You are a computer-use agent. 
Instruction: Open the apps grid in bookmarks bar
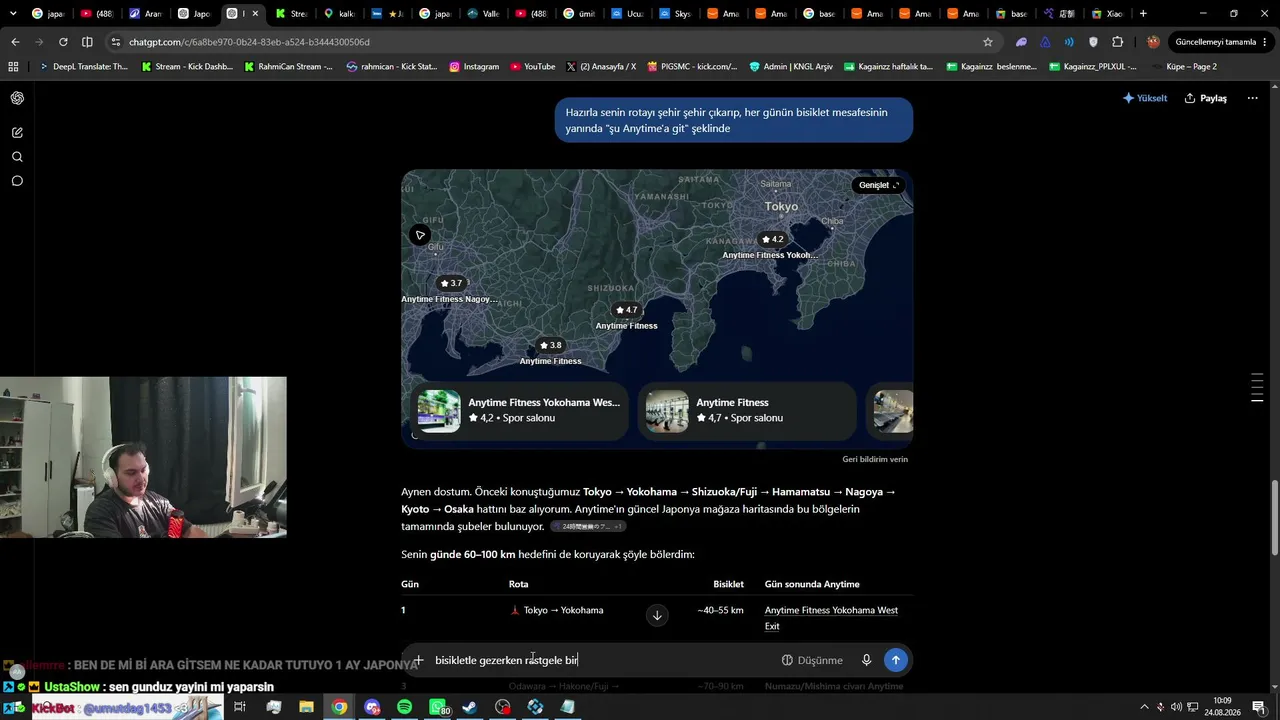pos(13,67)
